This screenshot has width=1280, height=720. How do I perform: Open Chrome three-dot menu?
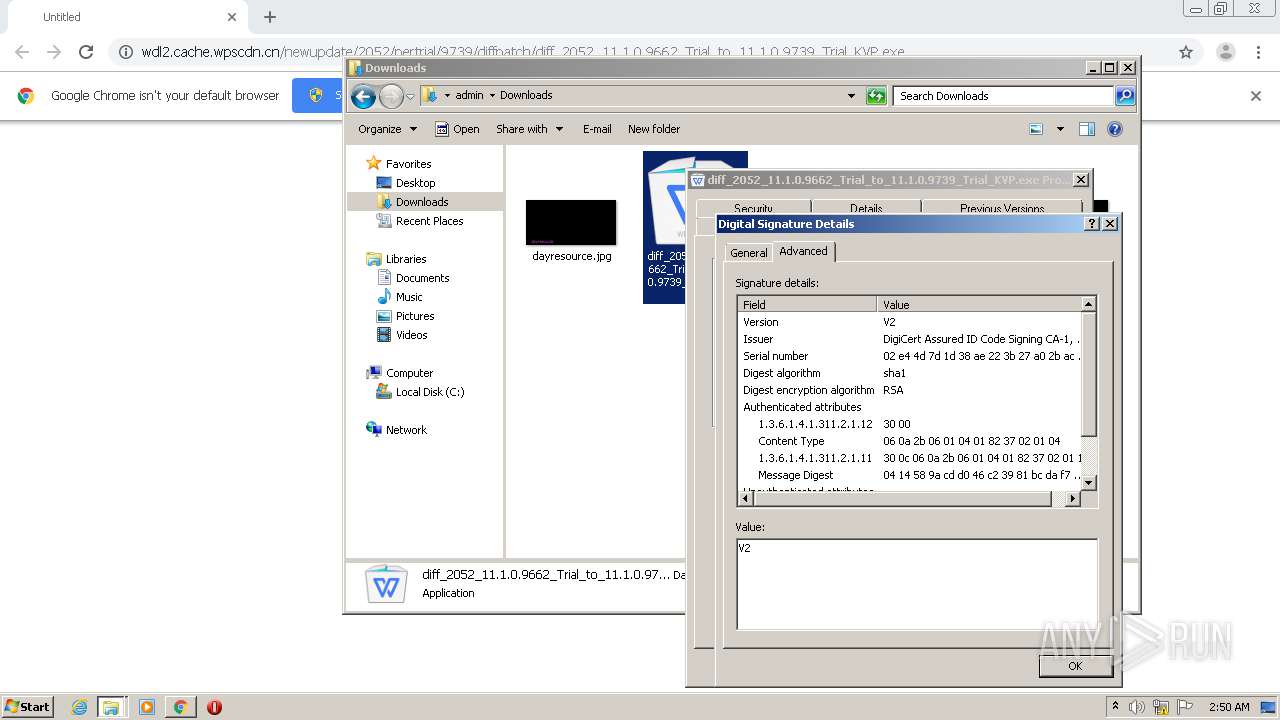coord(1258,52)
